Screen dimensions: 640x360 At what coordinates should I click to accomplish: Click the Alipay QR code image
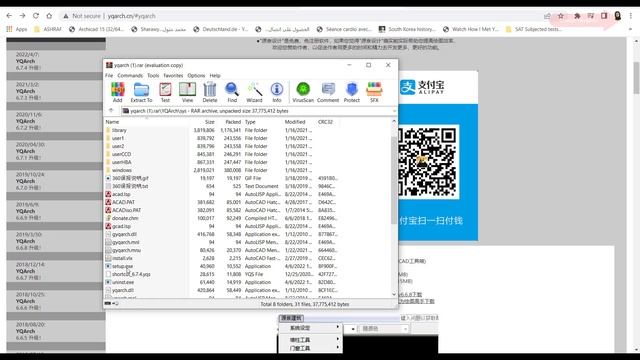427,162
